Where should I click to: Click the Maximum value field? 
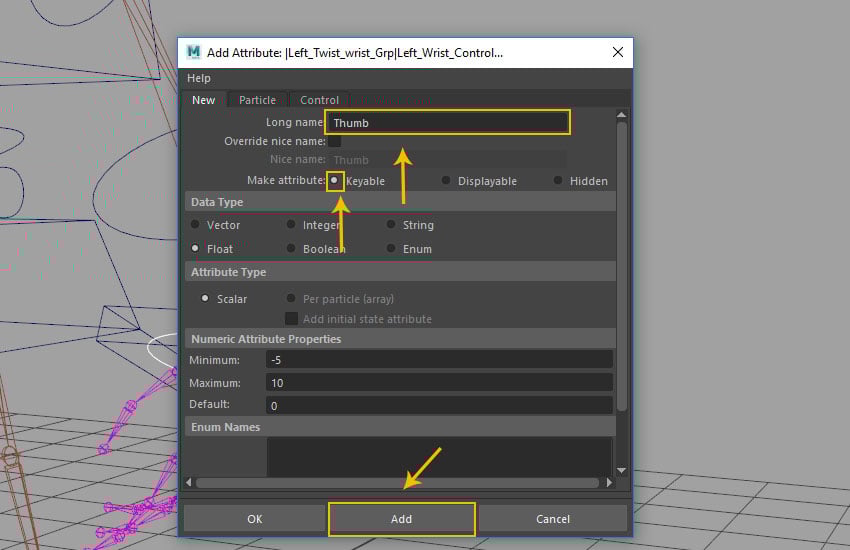tap(440, 383)
